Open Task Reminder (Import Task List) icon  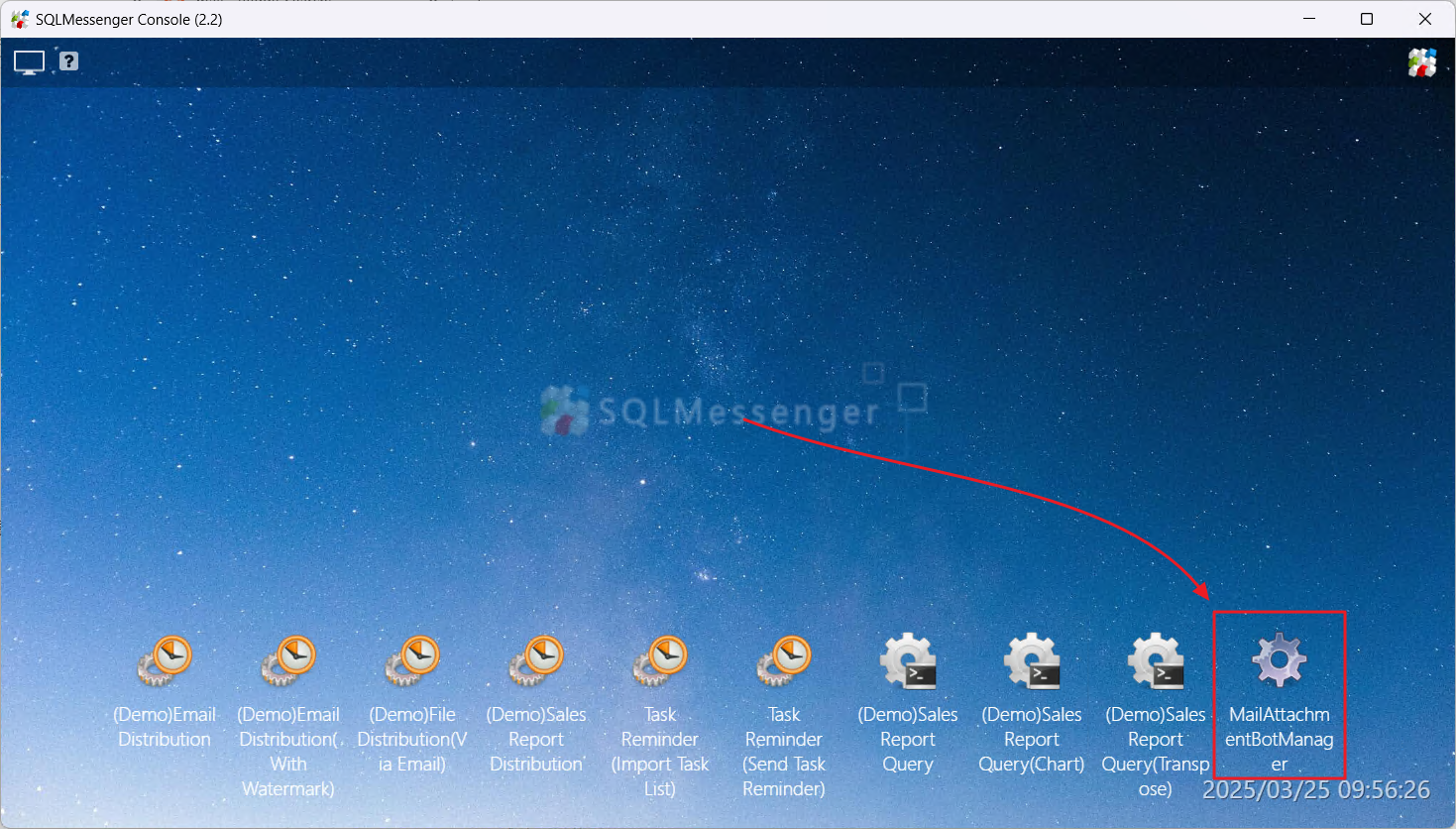click(660, 661)
